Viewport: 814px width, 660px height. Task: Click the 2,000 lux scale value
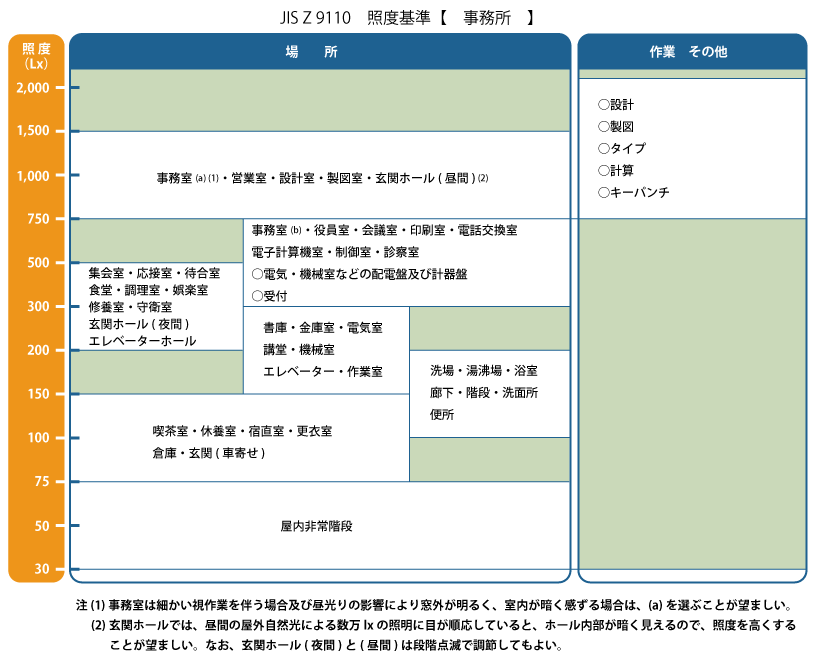[33, 87]
